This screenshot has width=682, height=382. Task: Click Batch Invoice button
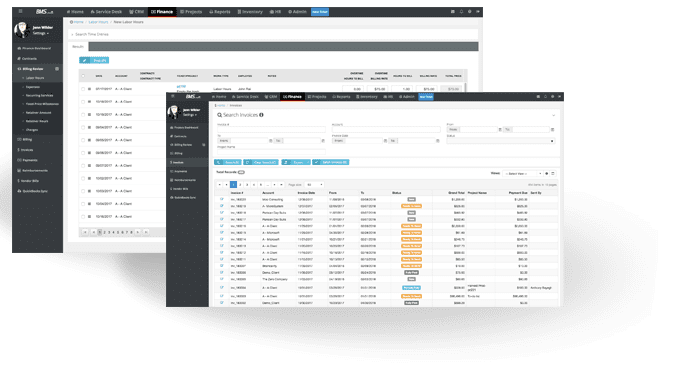tap(331, 162)
